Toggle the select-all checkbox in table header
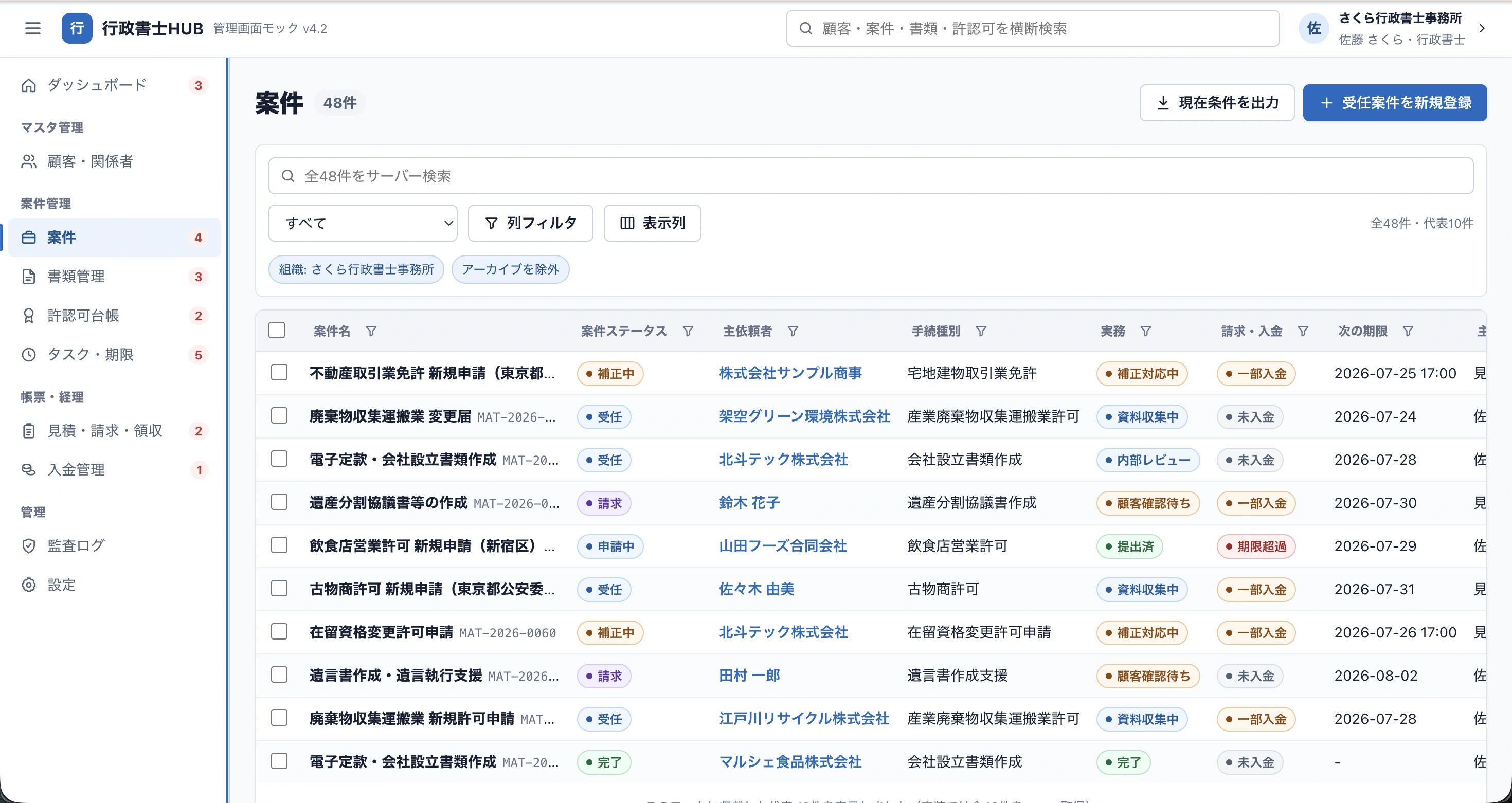The image size is (1512, 803). [277, 330]
